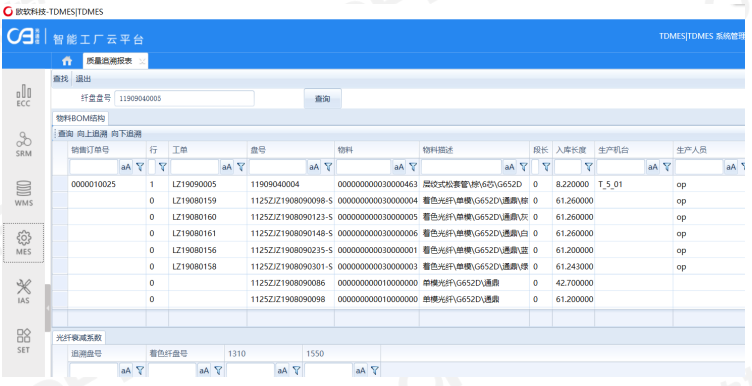Click the 查询 button beside 纤盘盘号

click(x=322, y=99)
